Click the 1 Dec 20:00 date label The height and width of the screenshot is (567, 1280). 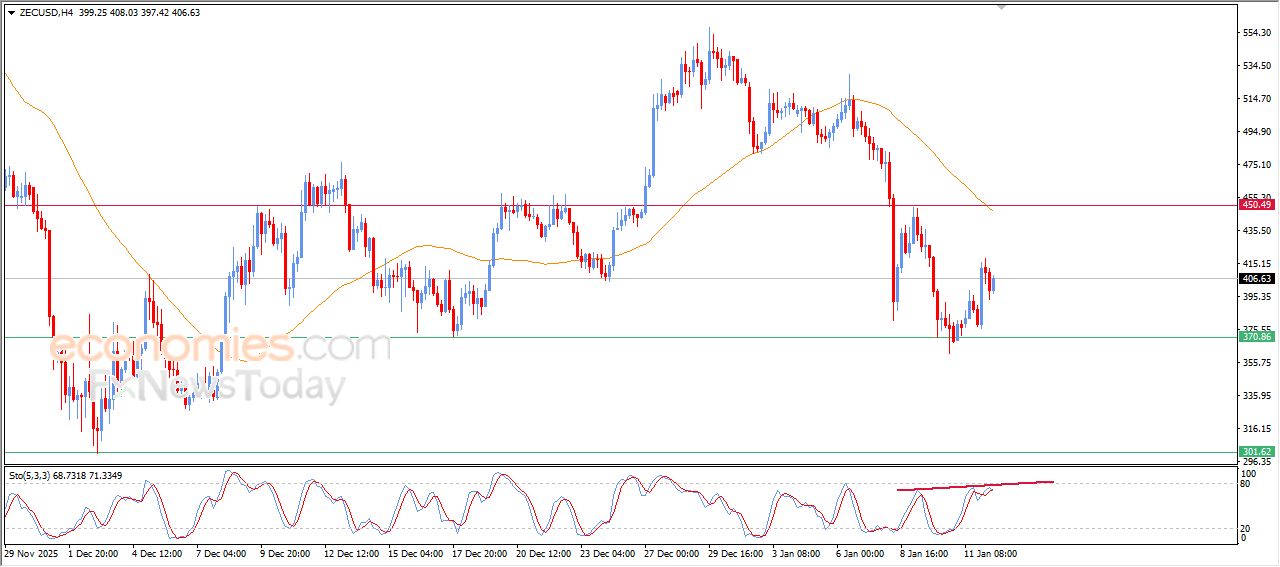pos(95,552)
